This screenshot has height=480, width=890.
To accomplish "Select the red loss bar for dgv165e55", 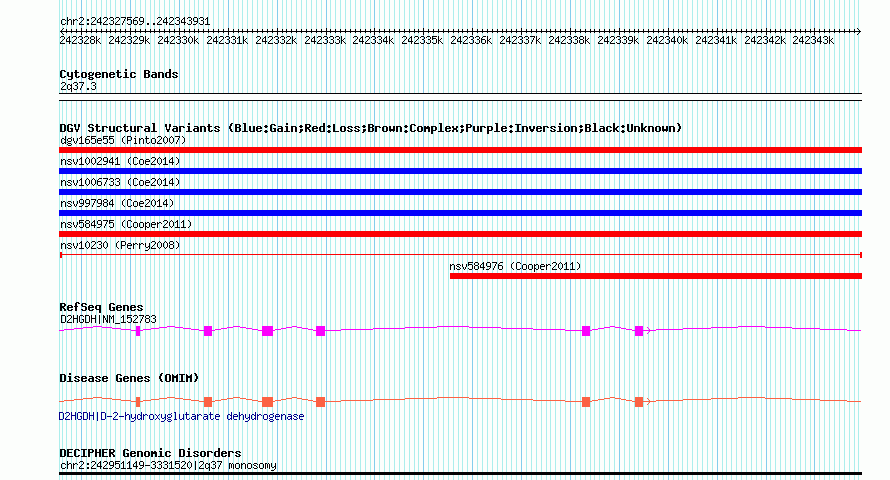I will pos(460,150).
